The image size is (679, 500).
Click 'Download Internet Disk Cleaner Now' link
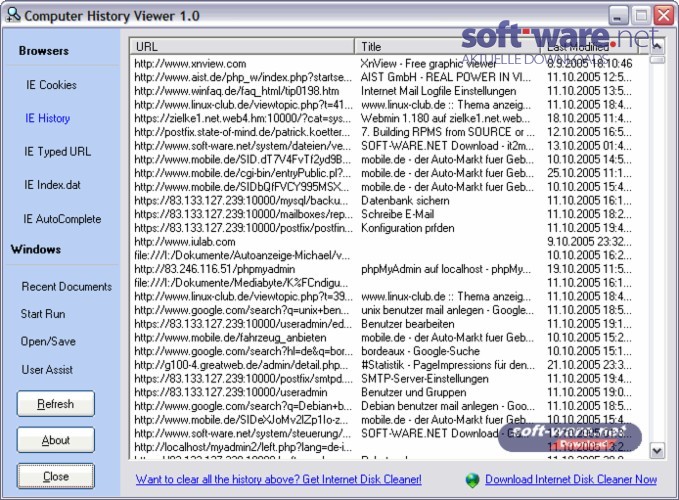[x=571, y=480]
